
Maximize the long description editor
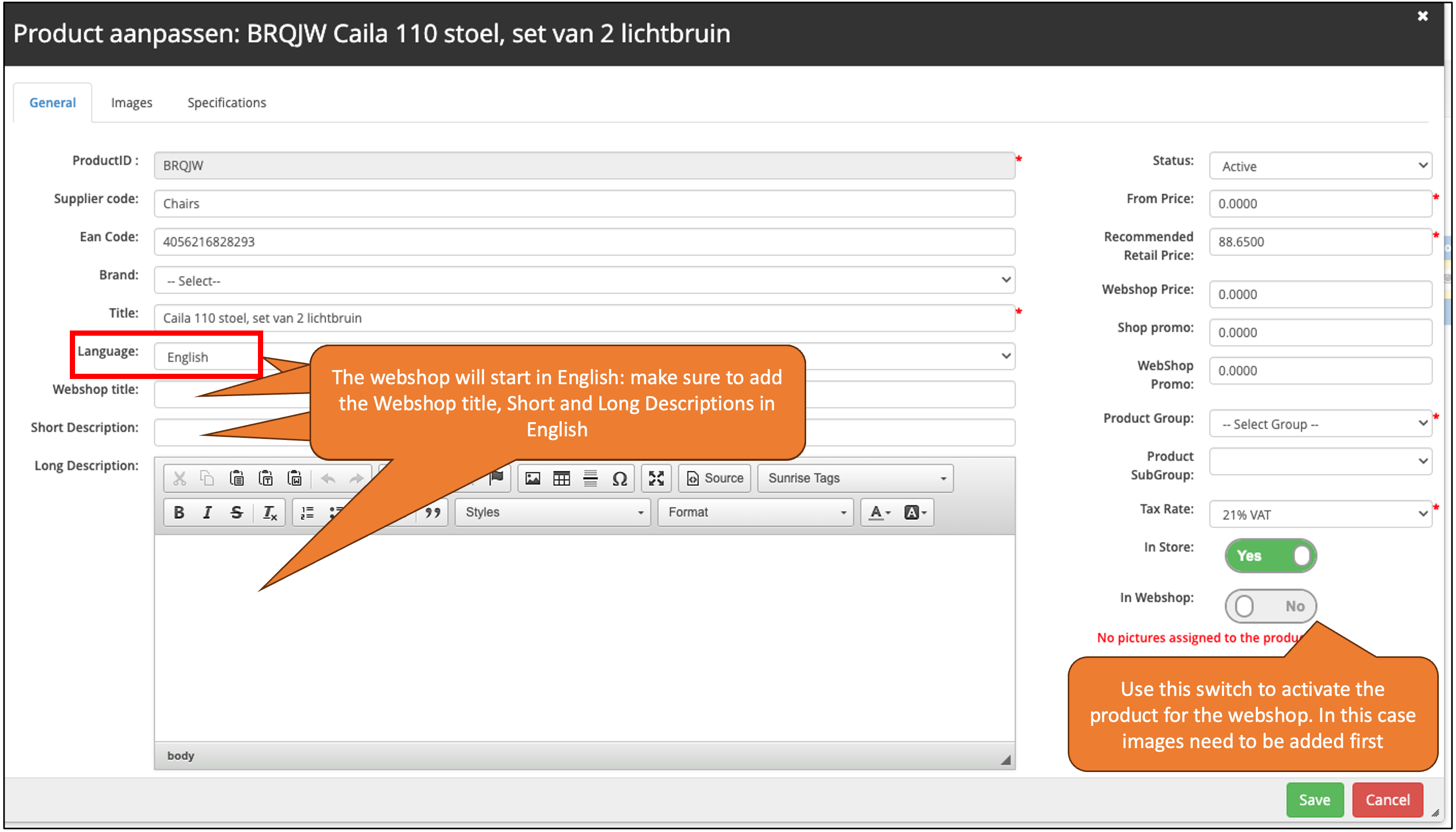[656, 478]
